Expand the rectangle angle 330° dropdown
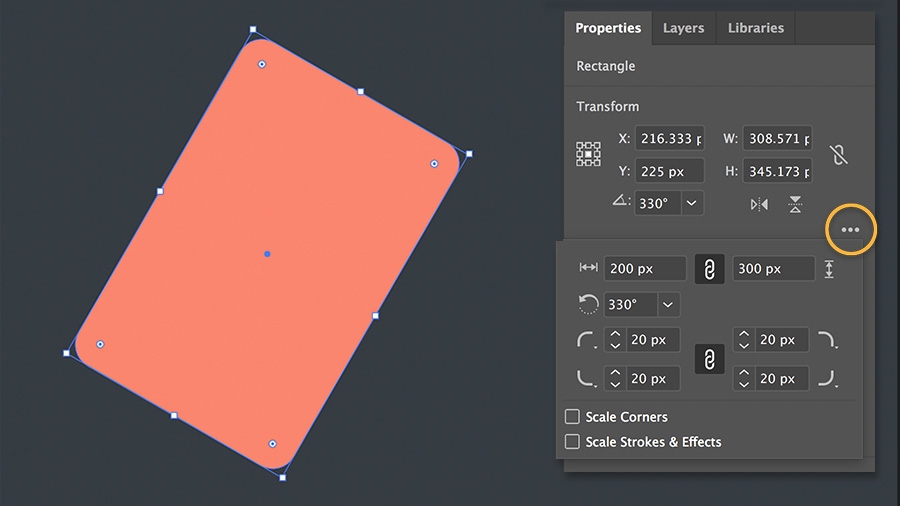Screen dimensions: 900x506 tap(668, 304)
